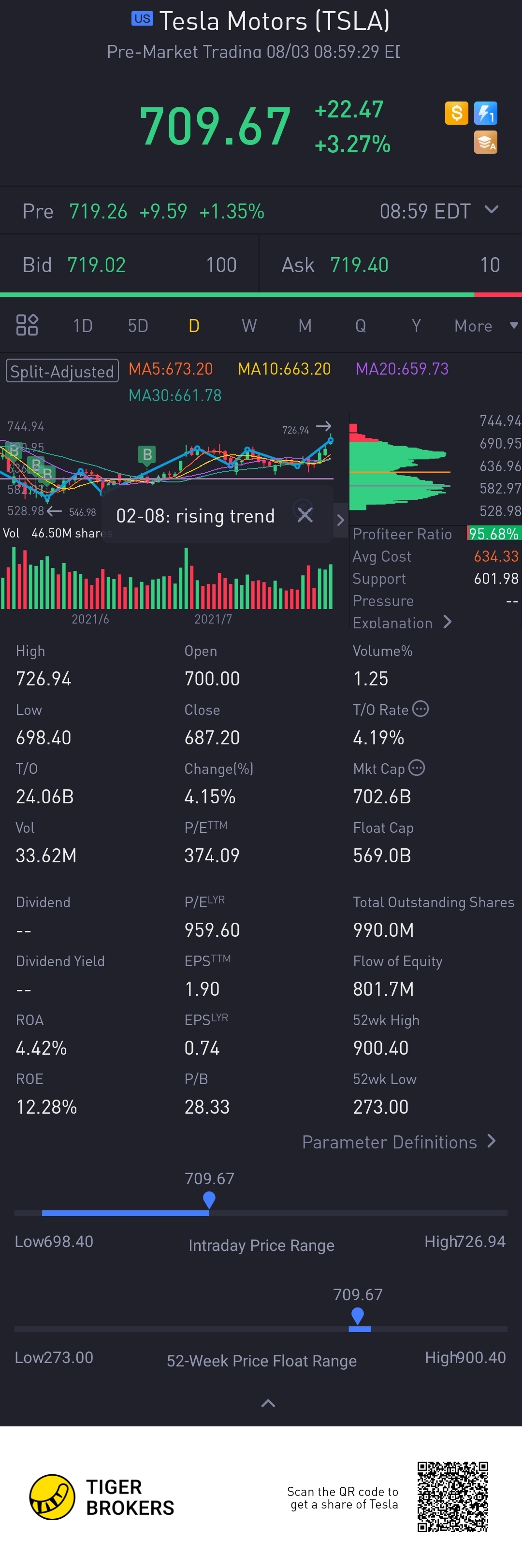The height and width of the screenshot is (1568, 522).
Task: Select the M monthly chart tab
Action: pyautogui.click(x=305, y=326)
